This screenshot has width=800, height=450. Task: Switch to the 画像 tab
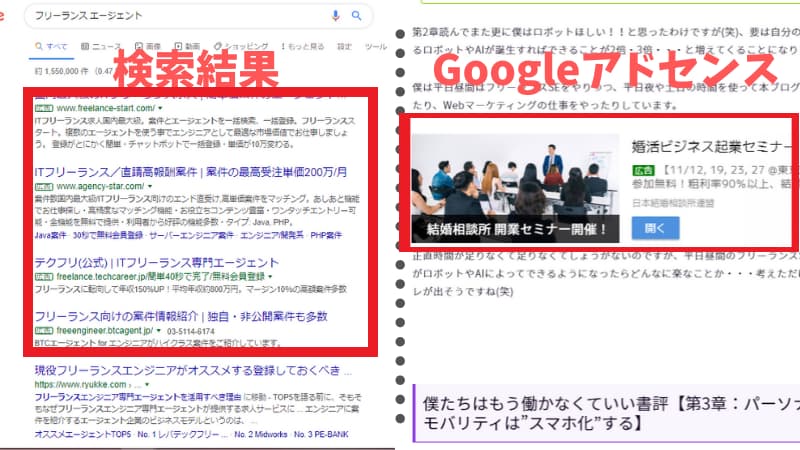point(148,46)
